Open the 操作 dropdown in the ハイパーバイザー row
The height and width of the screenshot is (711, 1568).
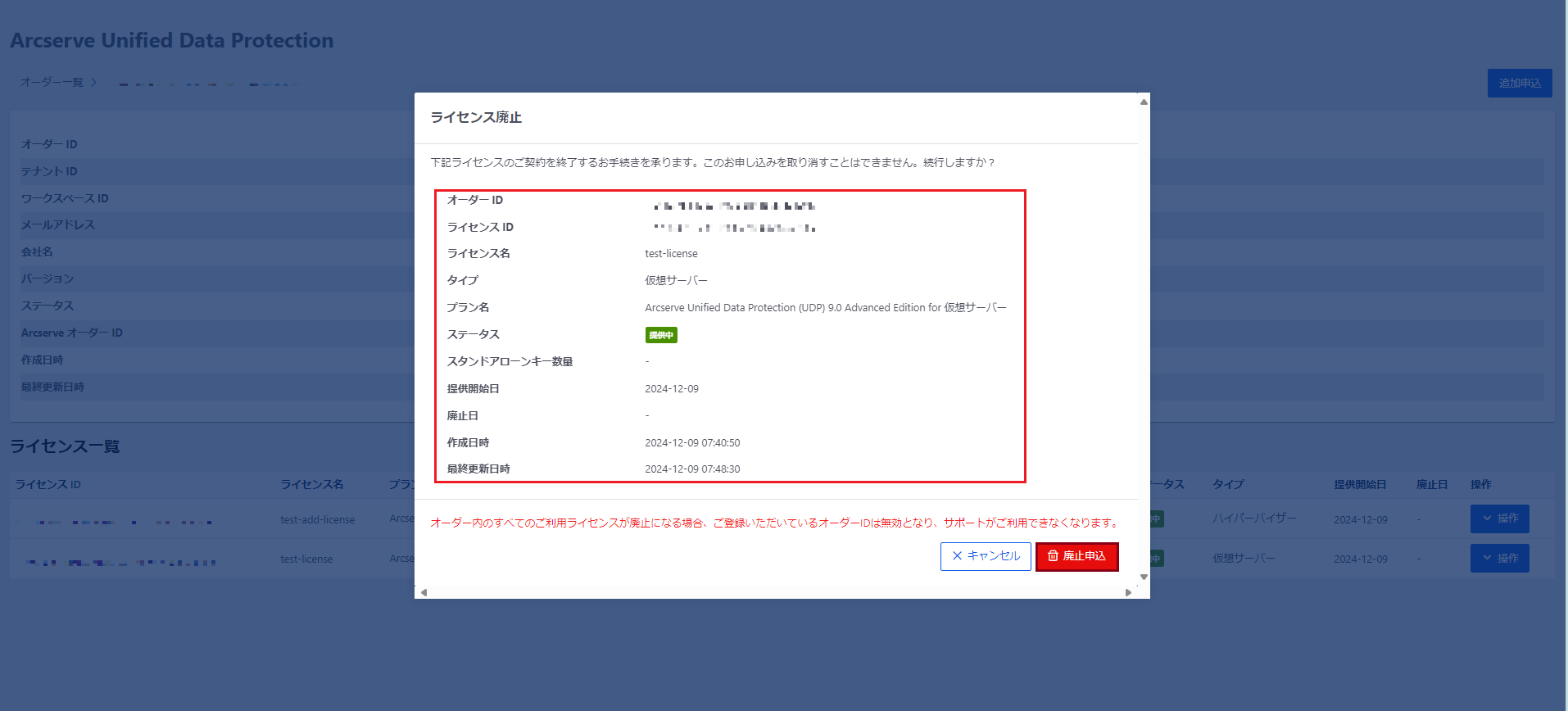(1499, 519)
